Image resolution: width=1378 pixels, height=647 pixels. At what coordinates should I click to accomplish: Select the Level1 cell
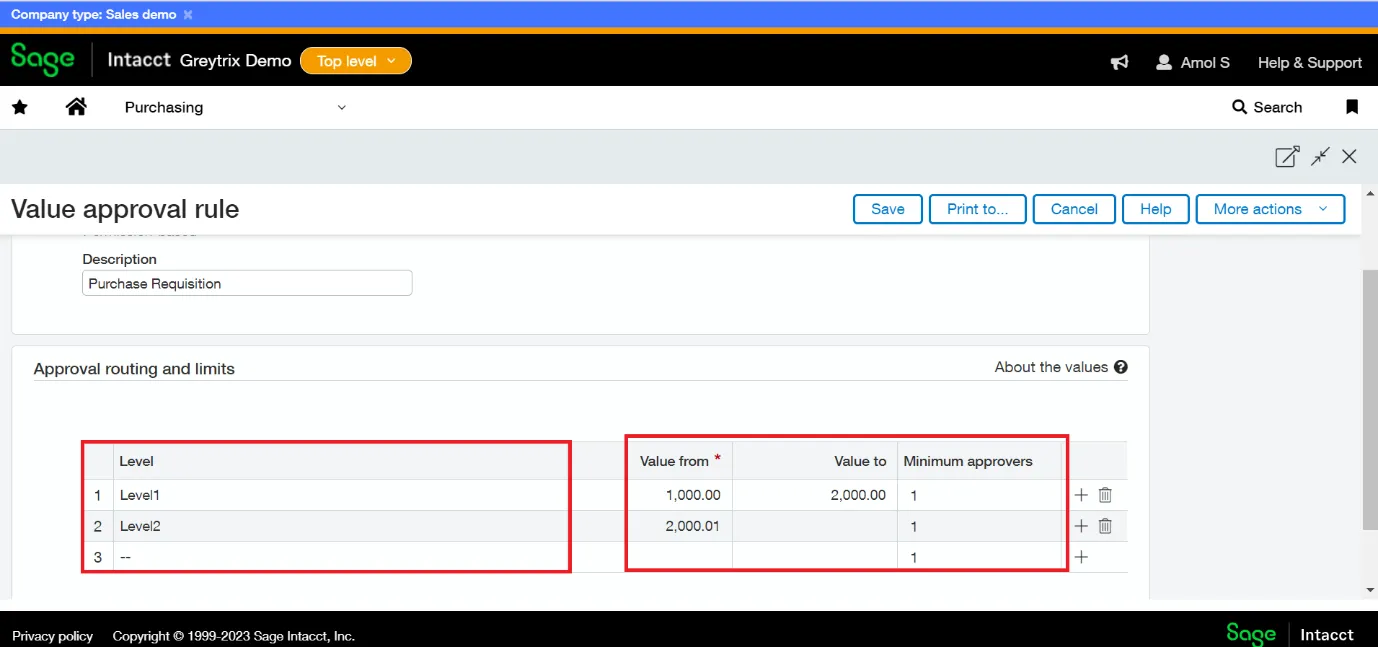pos(342,495)
